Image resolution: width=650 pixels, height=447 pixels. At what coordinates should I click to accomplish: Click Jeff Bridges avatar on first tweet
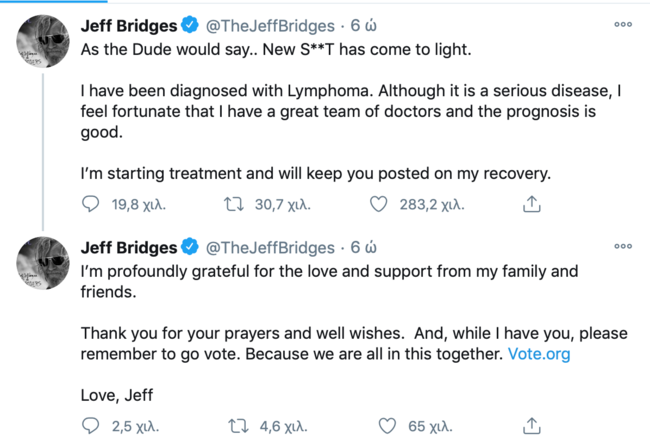tap(43, 40)
